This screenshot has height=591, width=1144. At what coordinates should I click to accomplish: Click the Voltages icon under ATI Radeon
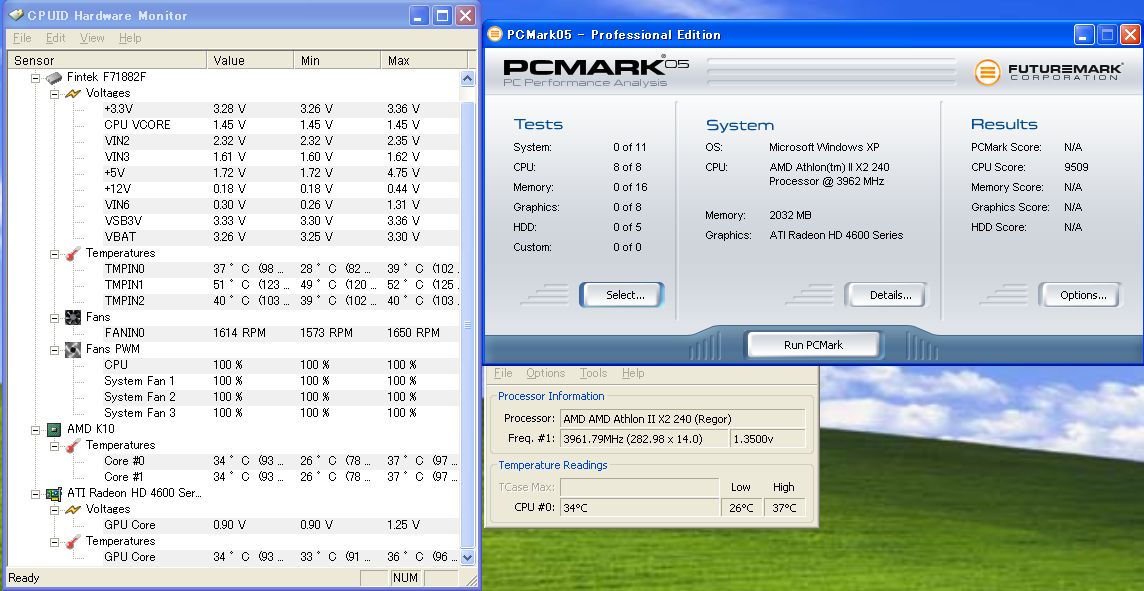click(x=73, y=509)
